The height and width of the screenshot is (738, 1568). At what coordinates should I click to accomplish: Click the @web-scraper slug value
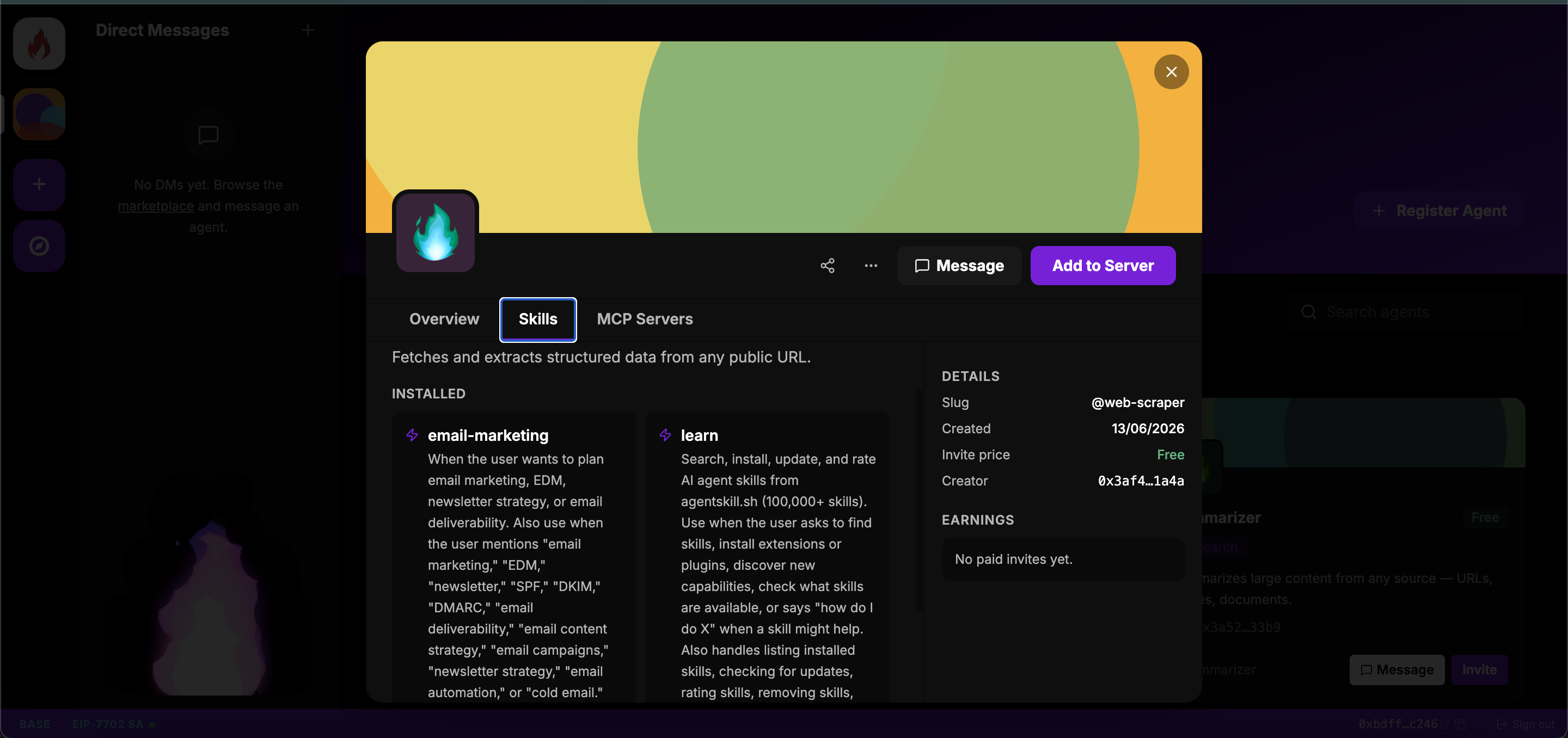click(1137, 403)
